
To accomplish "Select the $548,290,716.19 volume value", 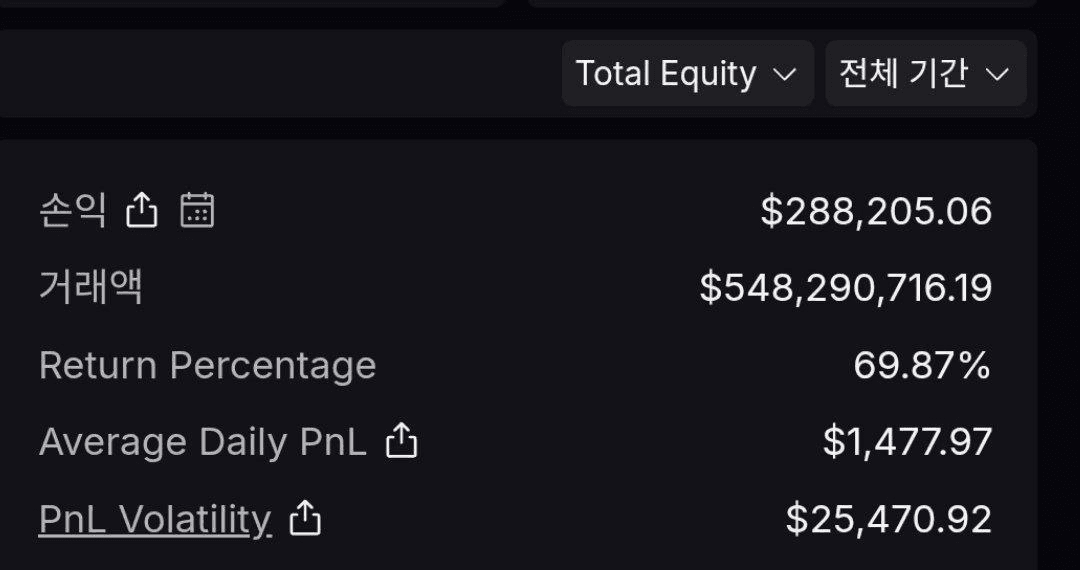I will click(846, 288).
